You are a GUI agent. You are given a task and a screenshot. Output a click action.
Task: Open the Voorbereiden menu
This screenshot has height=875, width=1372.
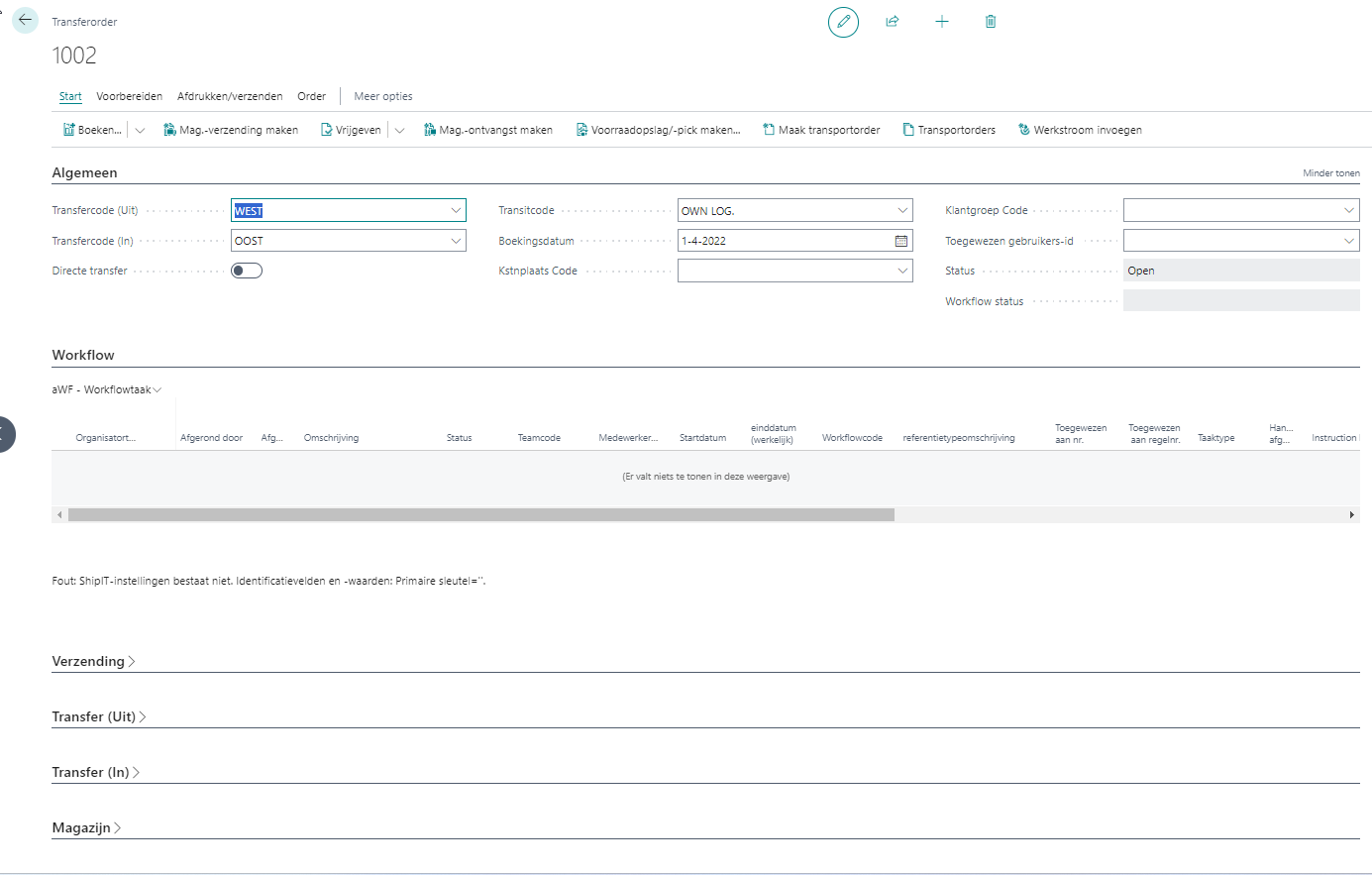click(x=129, y=96)
